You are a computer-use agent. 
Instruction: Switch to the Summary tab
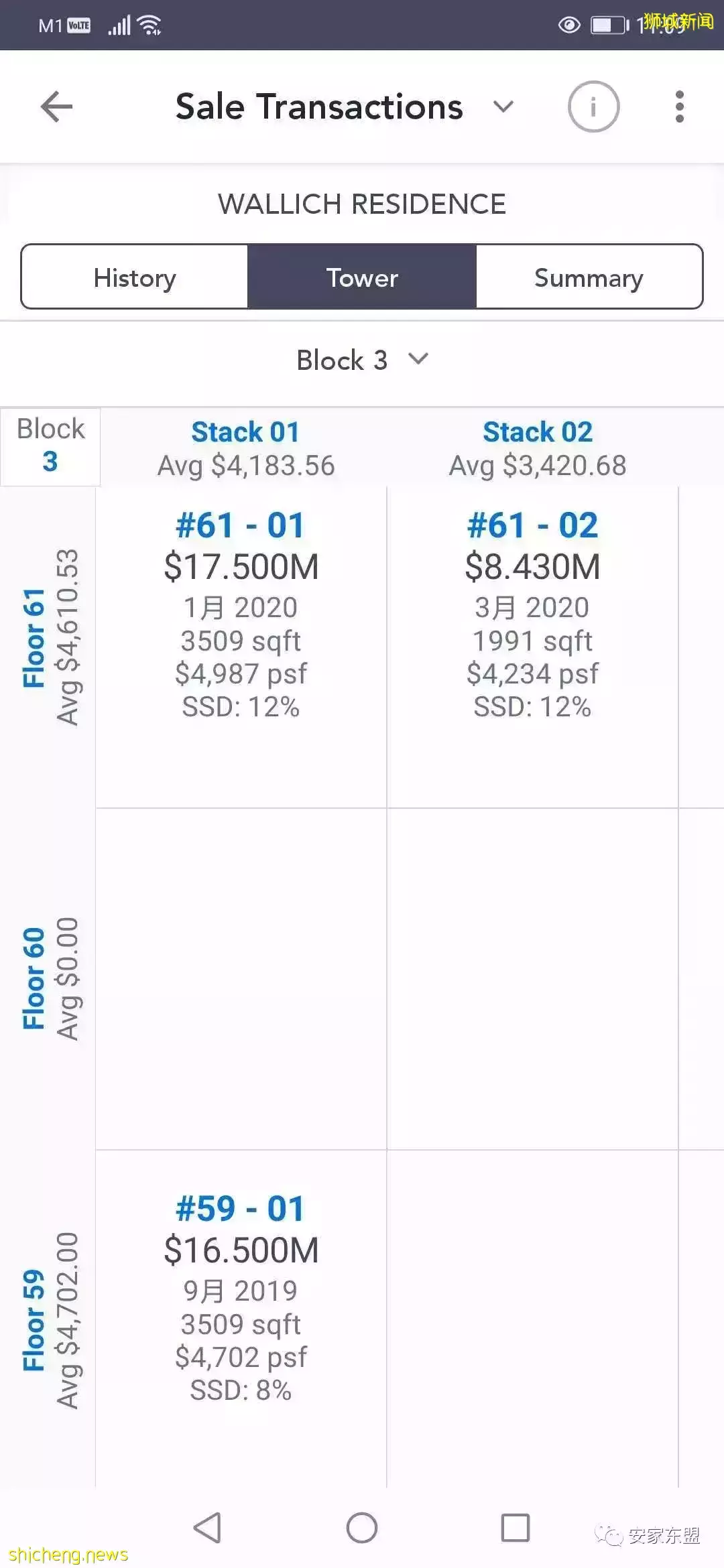589,277
